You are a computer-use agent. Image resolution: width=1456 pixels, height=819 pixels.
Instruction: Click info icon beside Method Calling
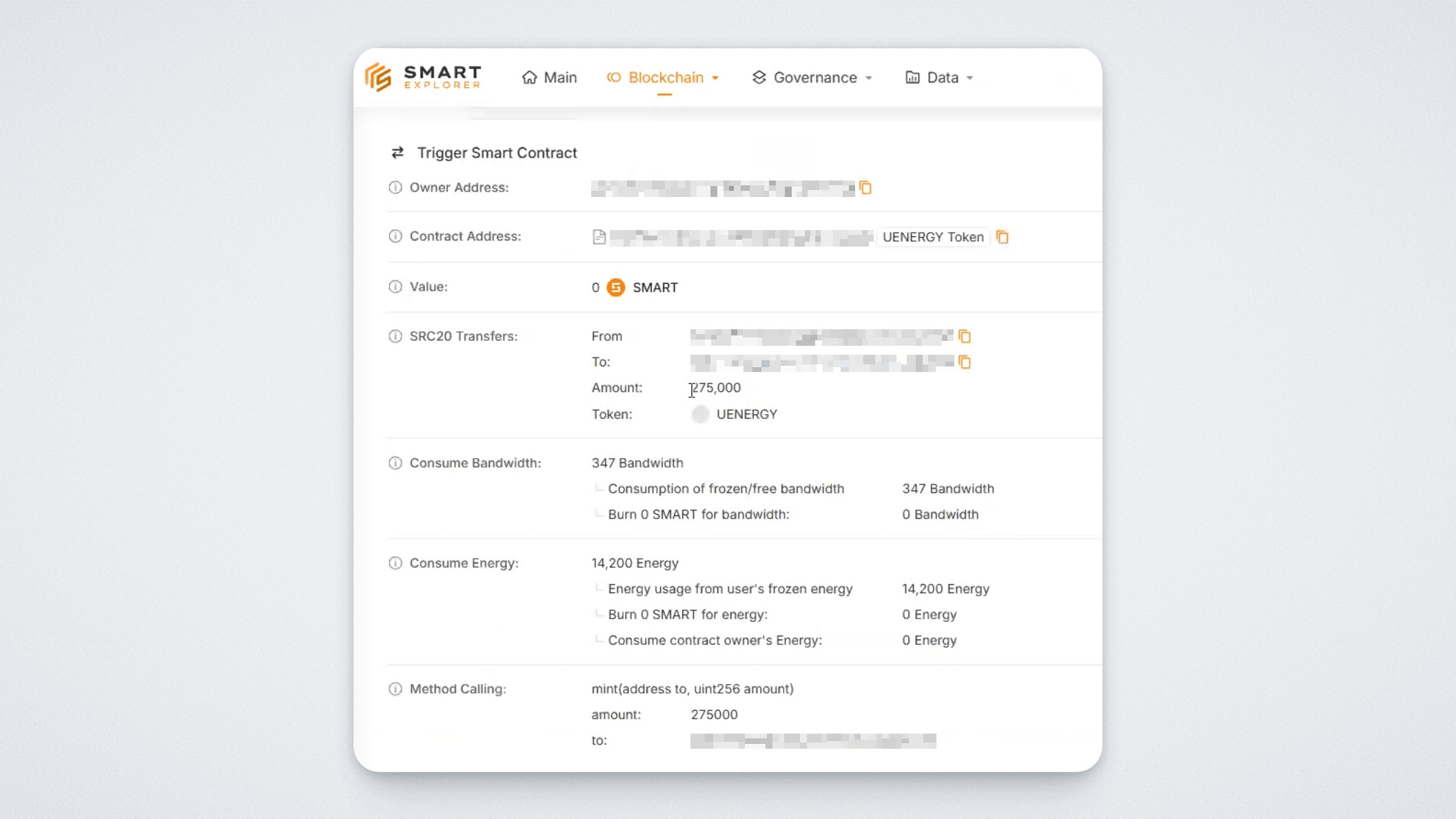[x=395, y=689]
